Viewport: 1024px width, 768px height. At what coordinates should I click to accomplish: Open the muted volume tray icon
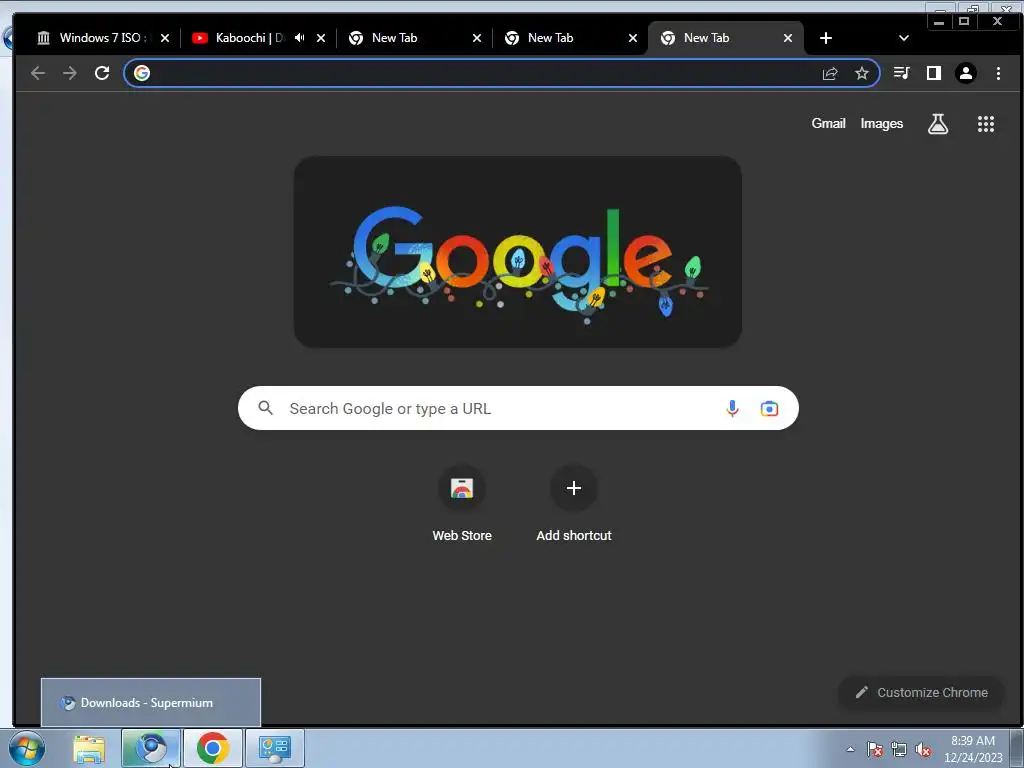(923, 749)
